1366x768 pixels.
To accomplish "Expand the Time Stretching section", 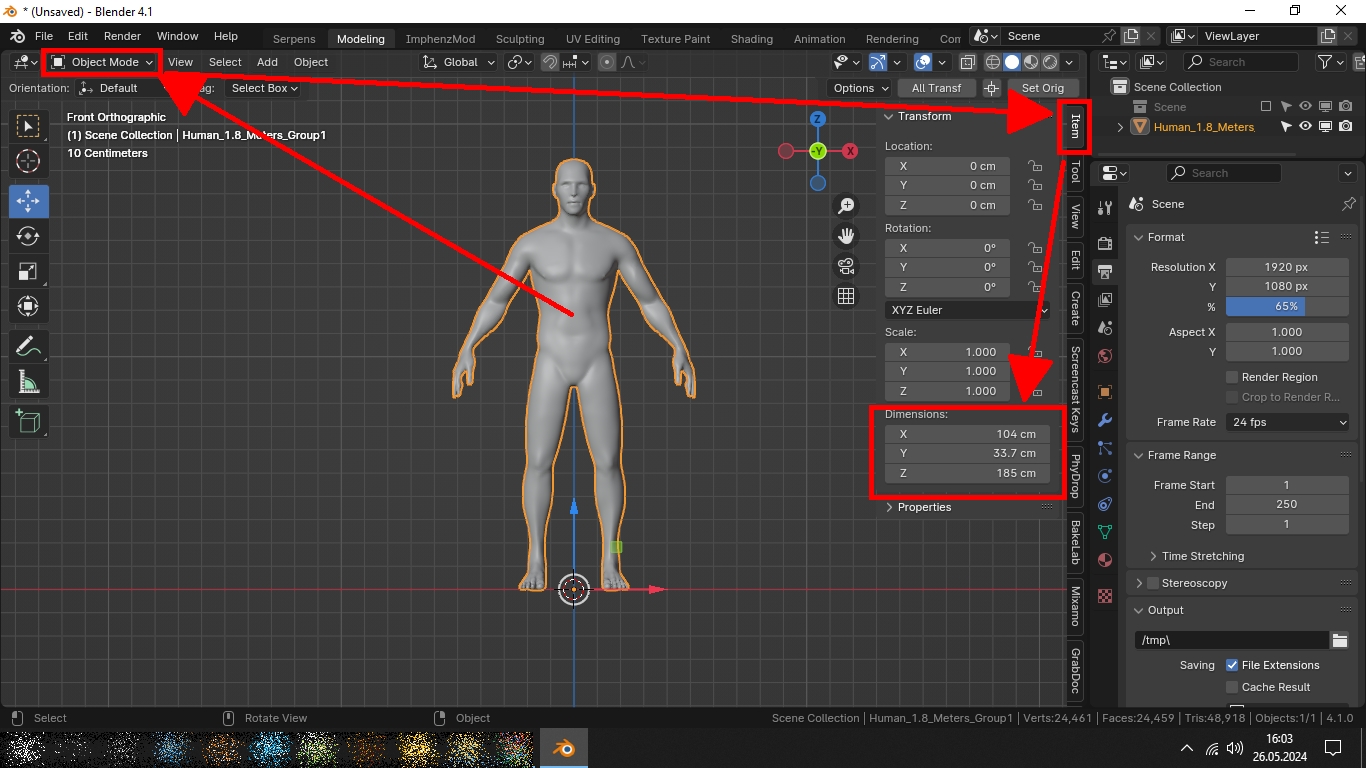I will 1202,556.
